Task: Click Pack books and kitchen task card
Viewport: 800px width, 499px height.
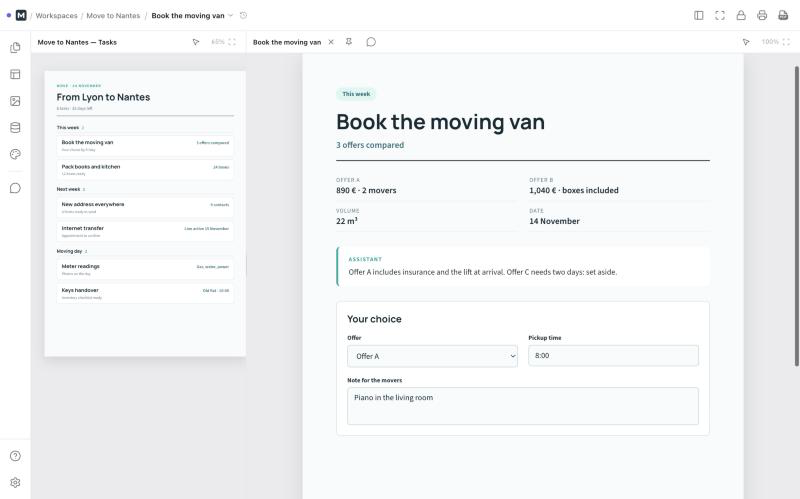Action: [145, 169]
